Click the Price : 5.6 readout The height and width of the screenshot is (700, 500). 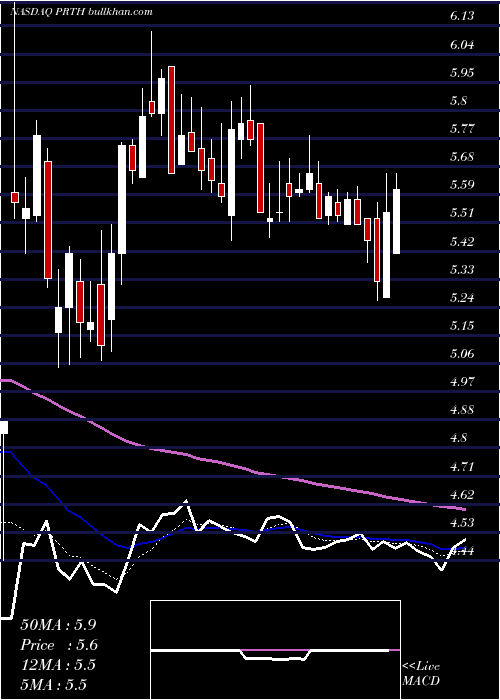click(x=59, y=645)
